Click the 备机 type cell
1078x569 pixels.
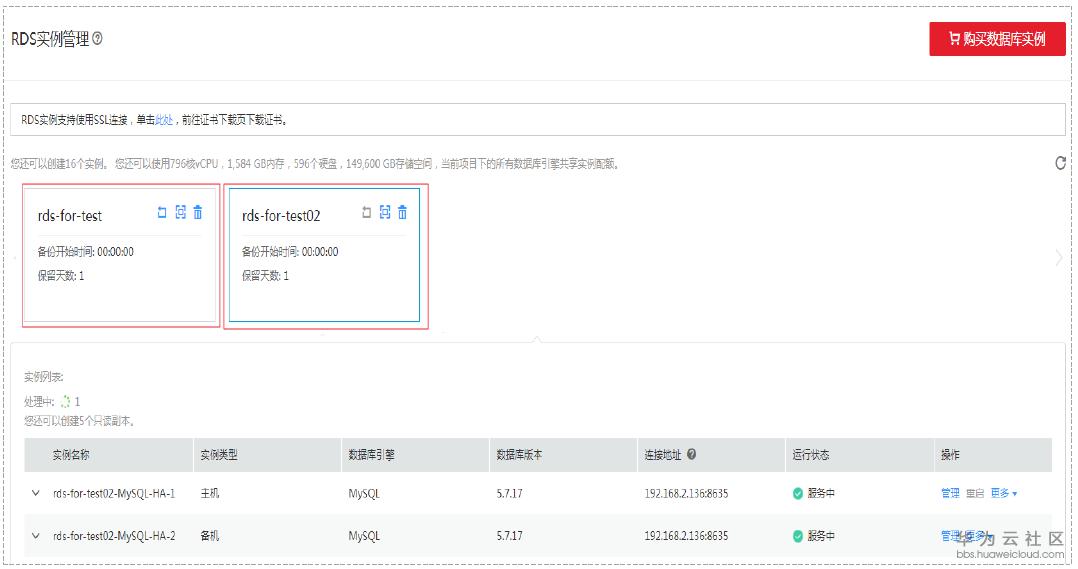[210, 536]
